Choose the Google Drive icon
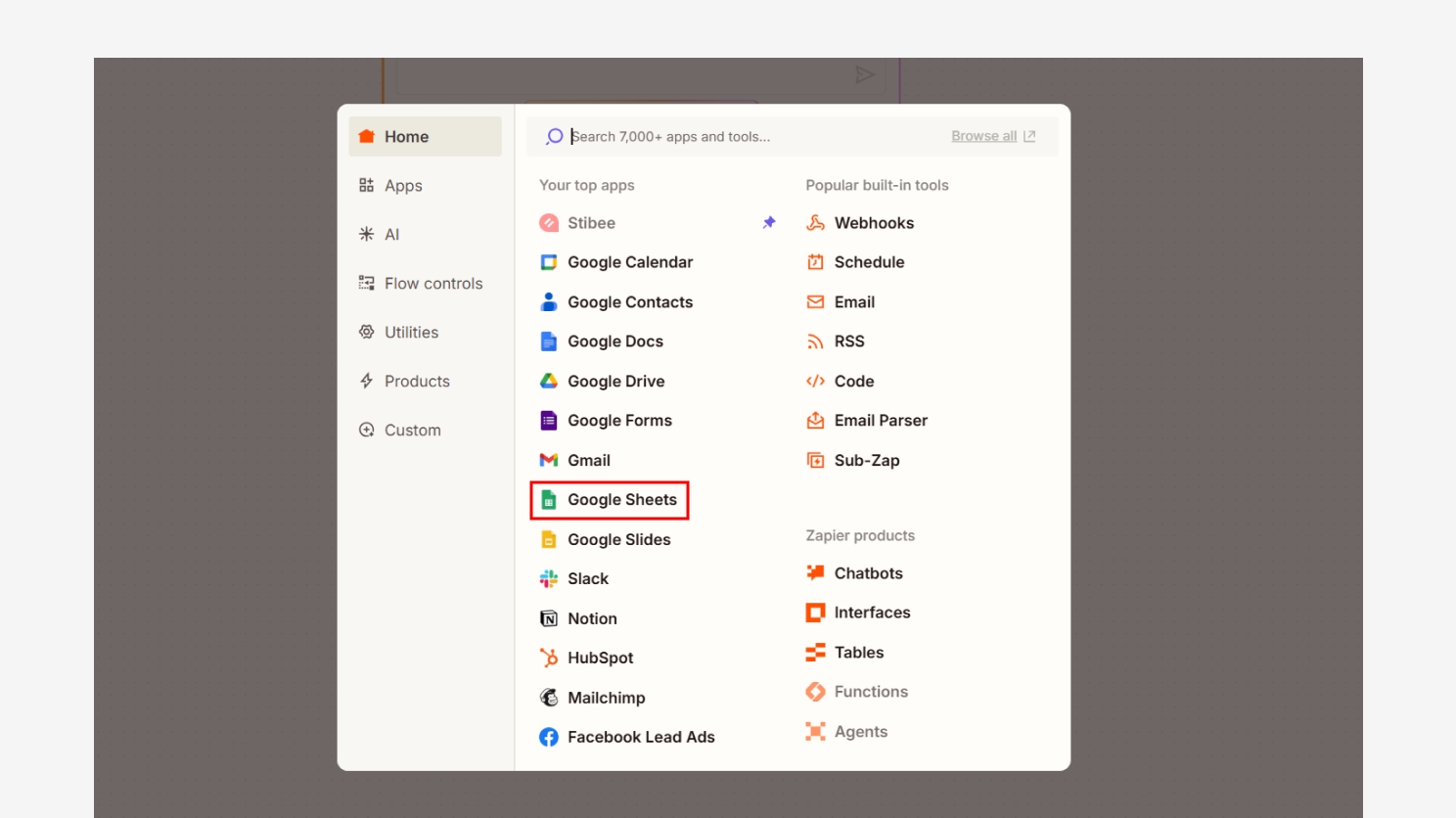 (549, 382)
